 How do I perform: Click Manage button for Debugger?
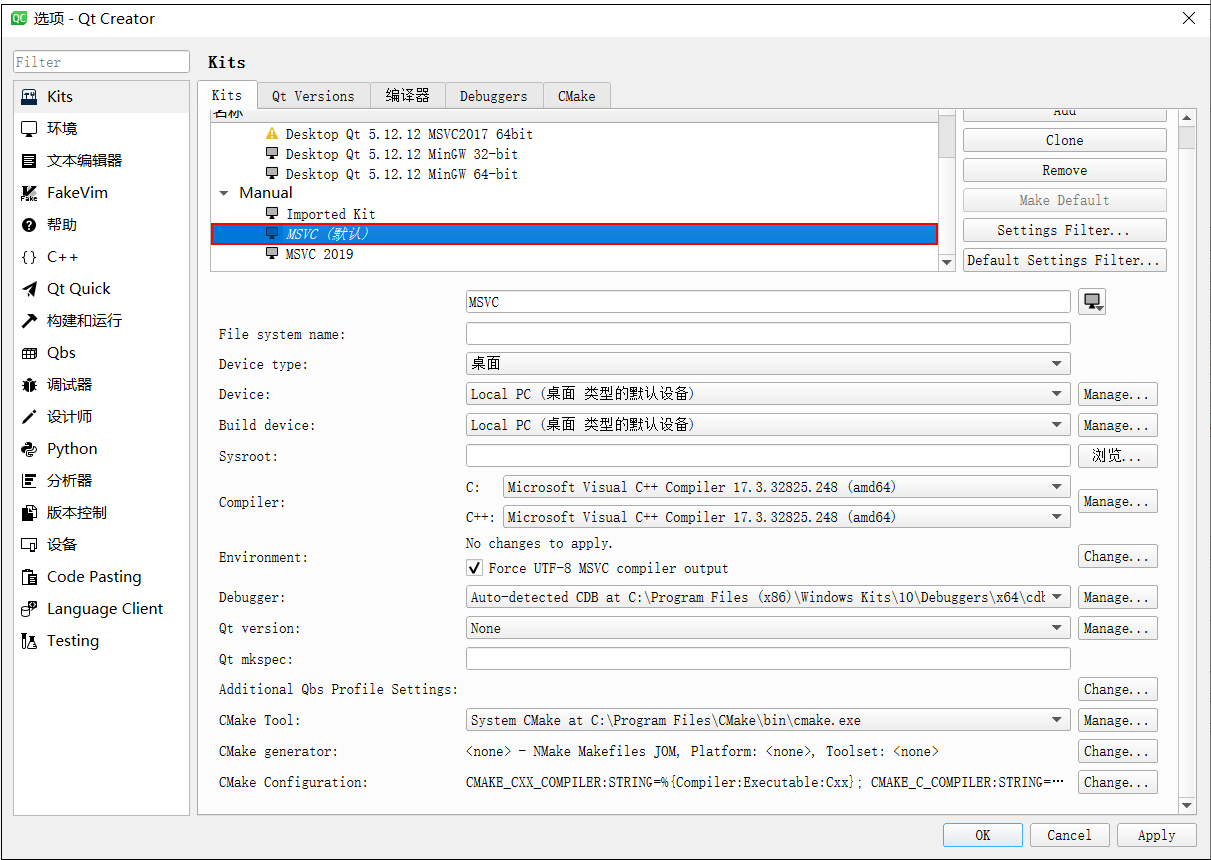point(1118,597)
